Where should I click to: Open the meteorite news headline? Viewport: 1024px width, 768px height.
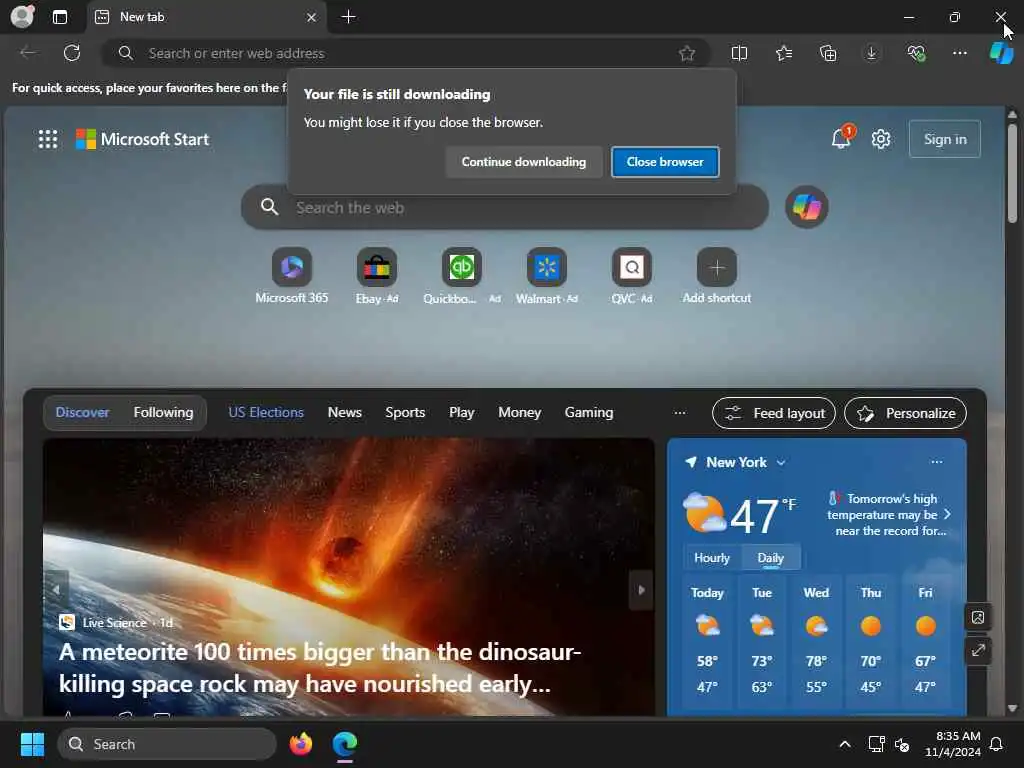tap(320, 668)
